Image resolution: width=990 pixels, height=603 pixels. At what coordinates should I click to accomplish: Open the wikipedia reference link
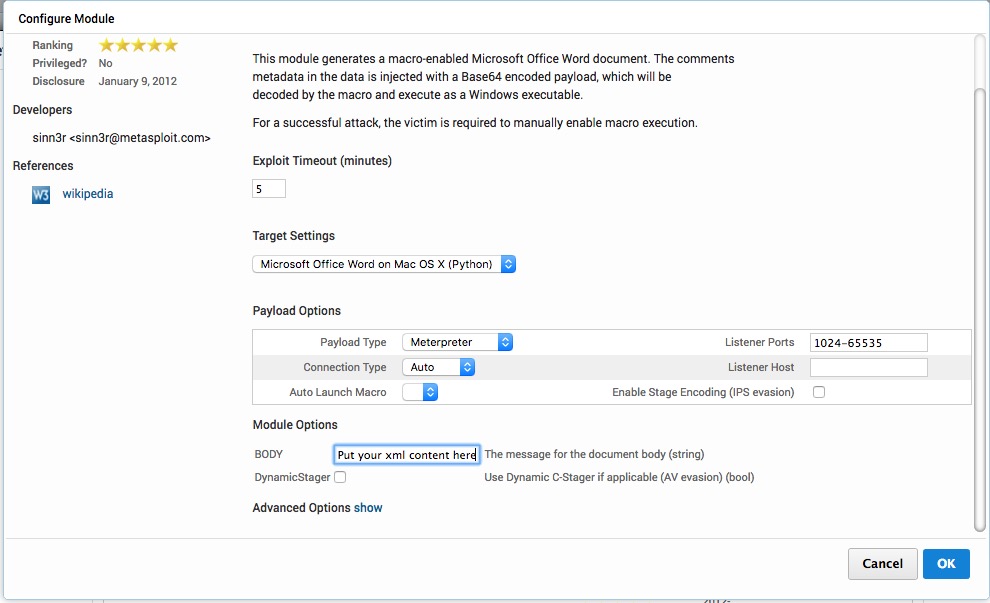pyautogui.click(x=88, y=194)
